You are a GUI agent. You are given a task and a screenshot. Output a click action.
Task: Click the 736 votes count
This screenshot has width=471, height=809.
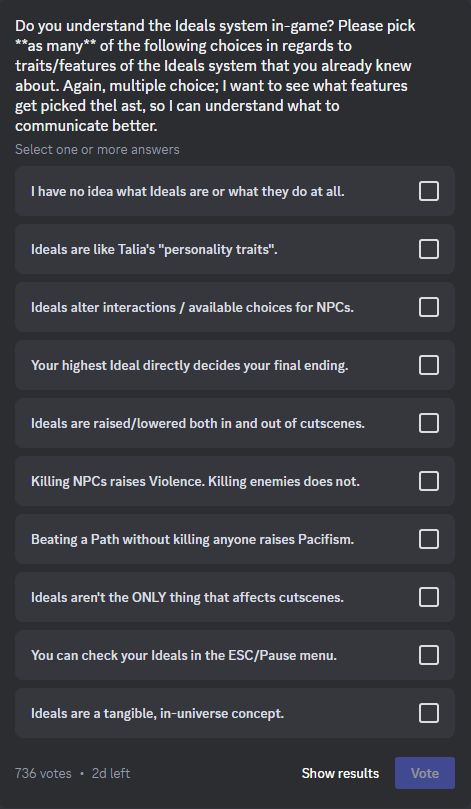click(x=43, y=773)
